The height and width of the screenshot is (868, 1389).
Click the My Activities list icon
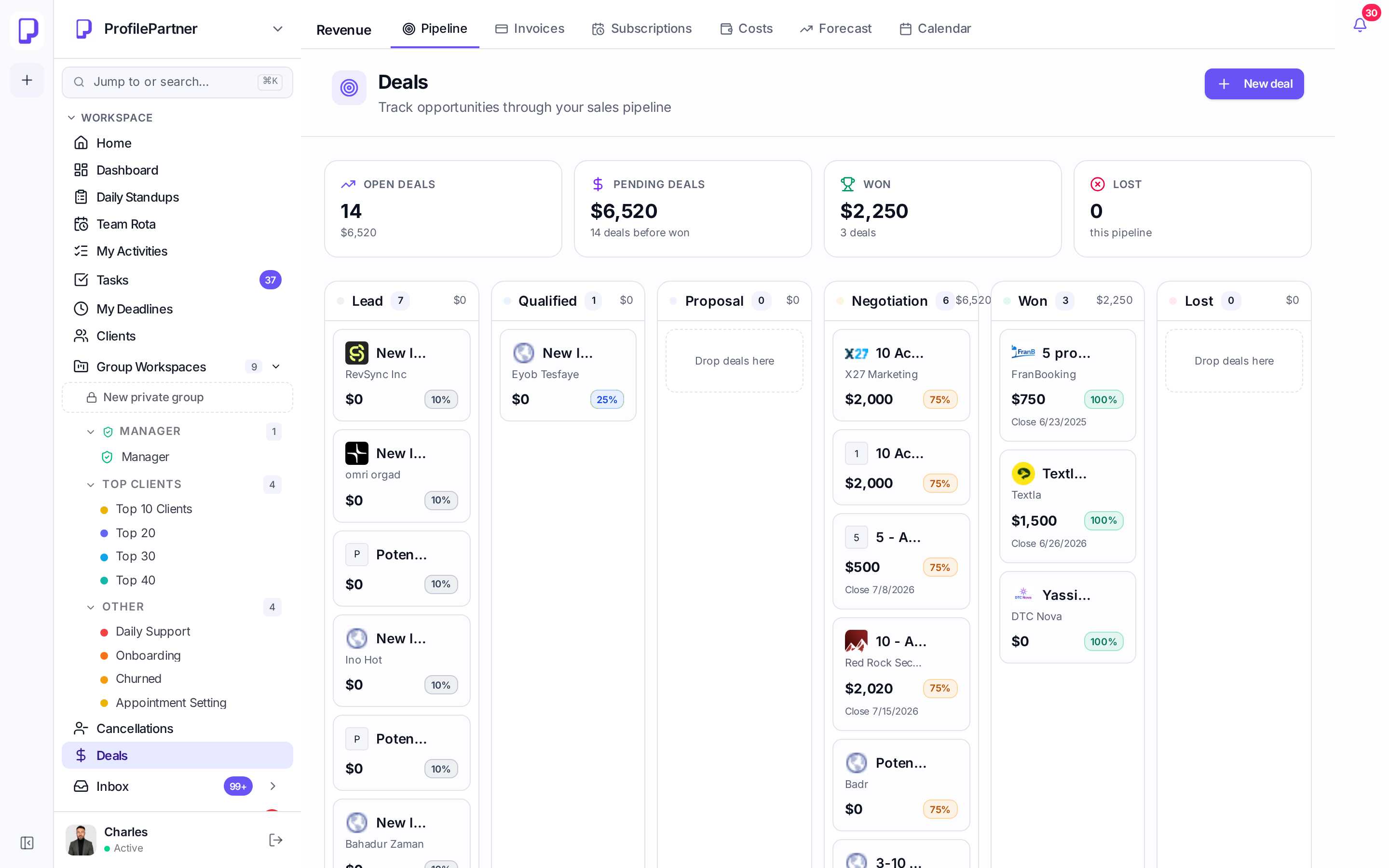coord(81,251)
